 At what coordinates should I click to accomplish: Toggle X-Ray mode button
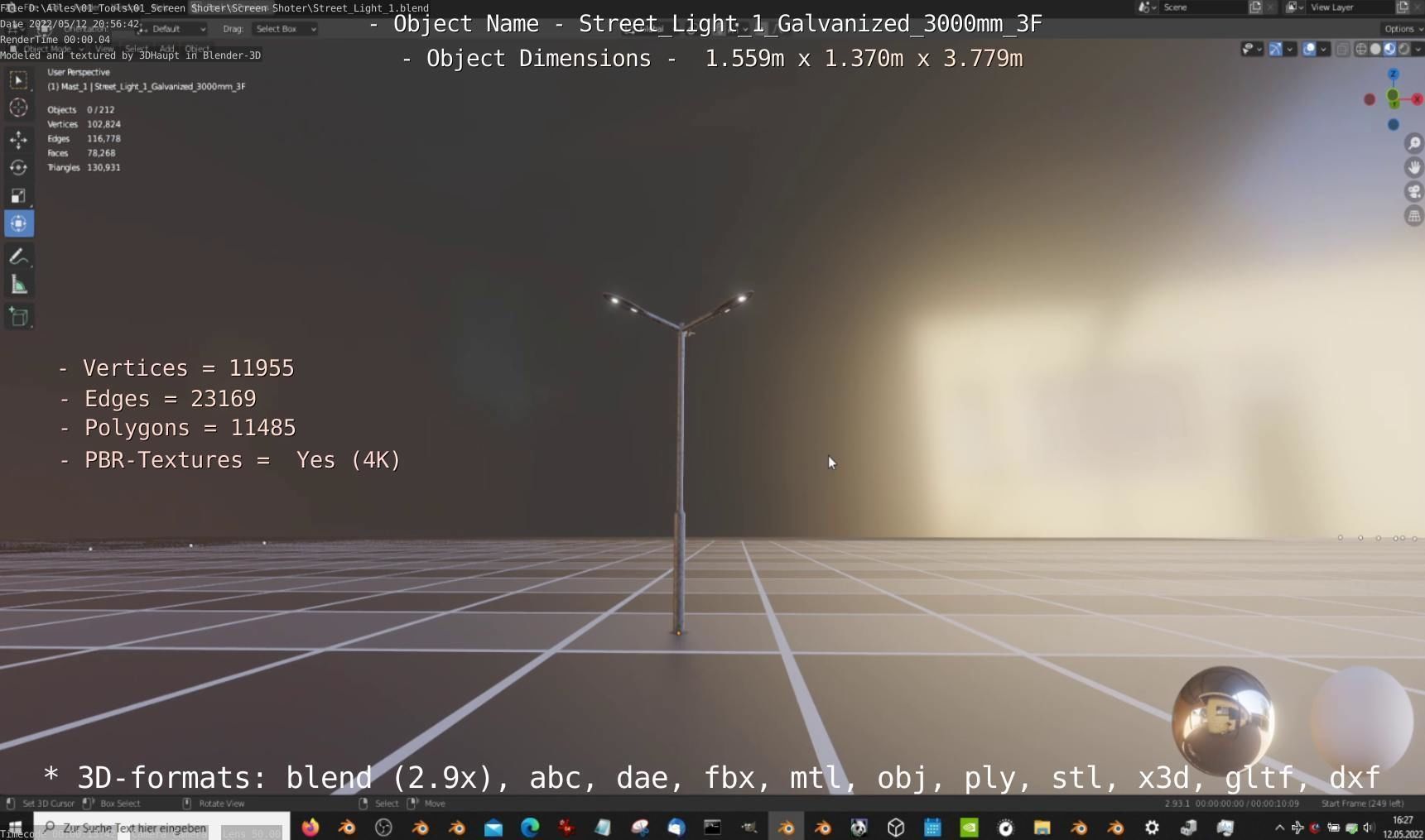pyautogui.click(x=1342, y=50)
